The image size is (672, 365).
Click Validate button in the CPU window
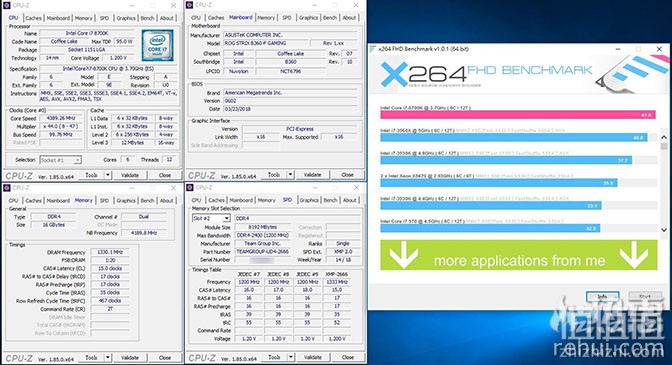pyautogui.click(x=130, y=175)
